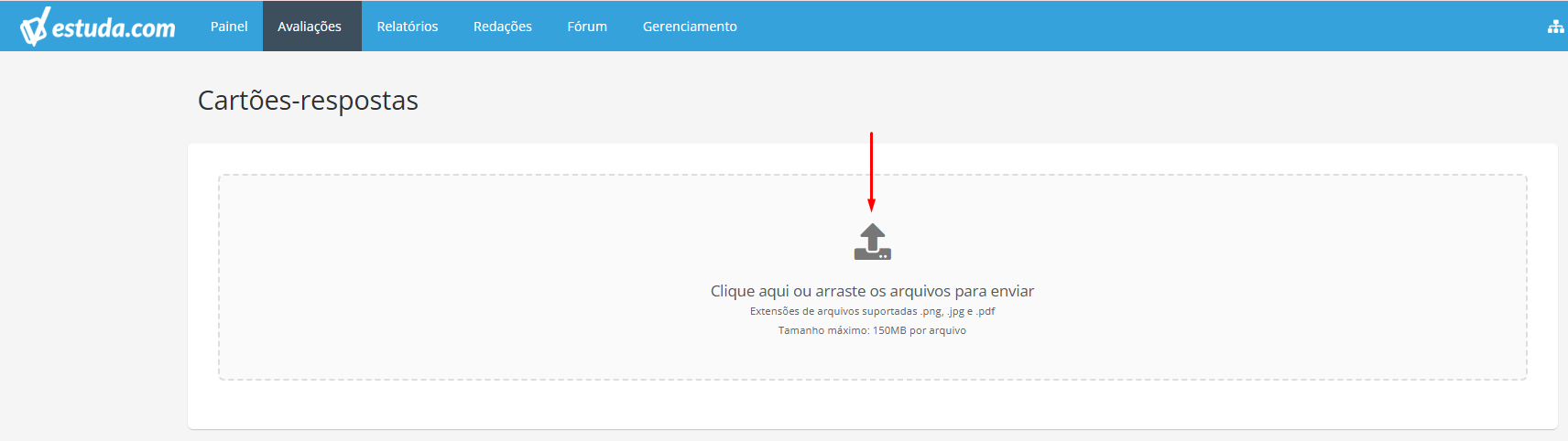The image size is (1568, 441).
Task: Open the Painel menu item
Action: [229, 27]
